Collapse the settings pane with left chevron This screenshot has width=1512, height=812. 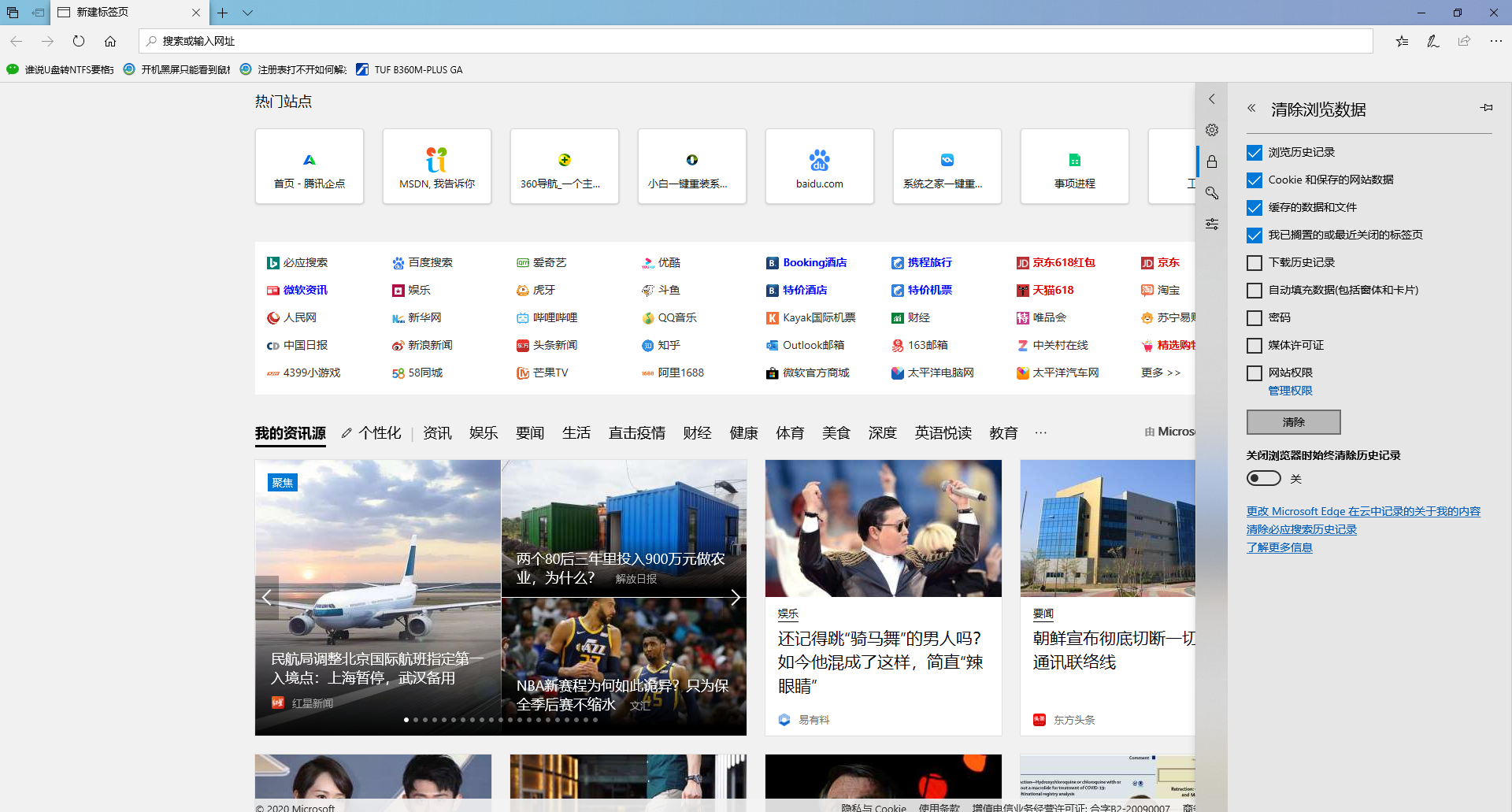coord(1212,99)
